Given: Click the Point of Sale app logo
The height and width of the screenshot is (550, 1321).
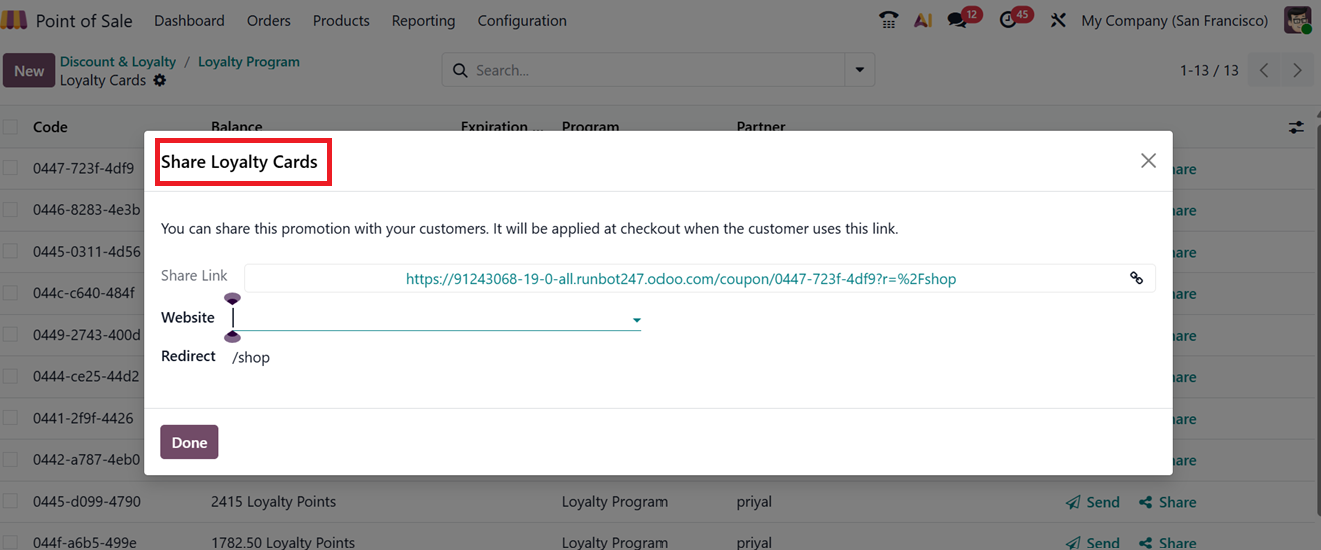Looking at the screenshot, I should pos(14,20).
